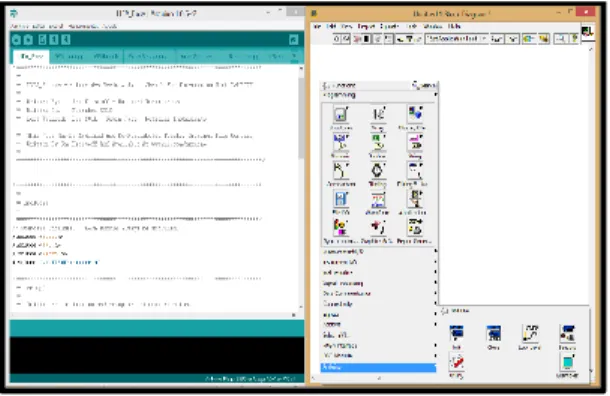The width and height of the screenshot is (610, 396).
Task: Click the LabVIEW Clean Up Diagram button
Action: coord(543,39)
